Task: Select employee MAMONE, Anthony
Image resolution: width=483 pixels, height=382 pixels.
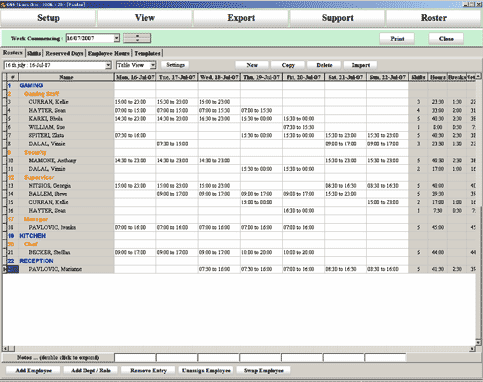Action: 52,161
